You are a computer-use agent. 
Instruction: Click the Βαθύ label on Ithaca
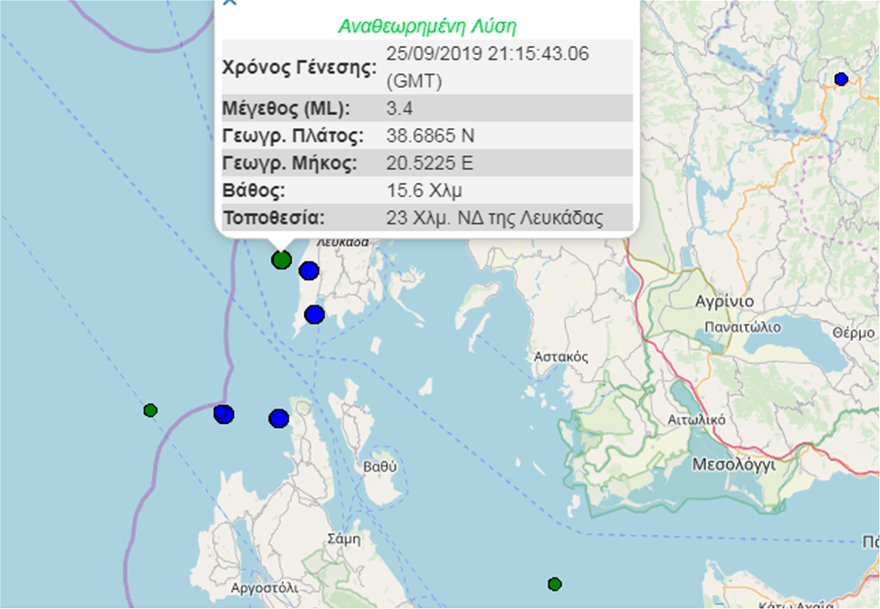coord(380,467)
